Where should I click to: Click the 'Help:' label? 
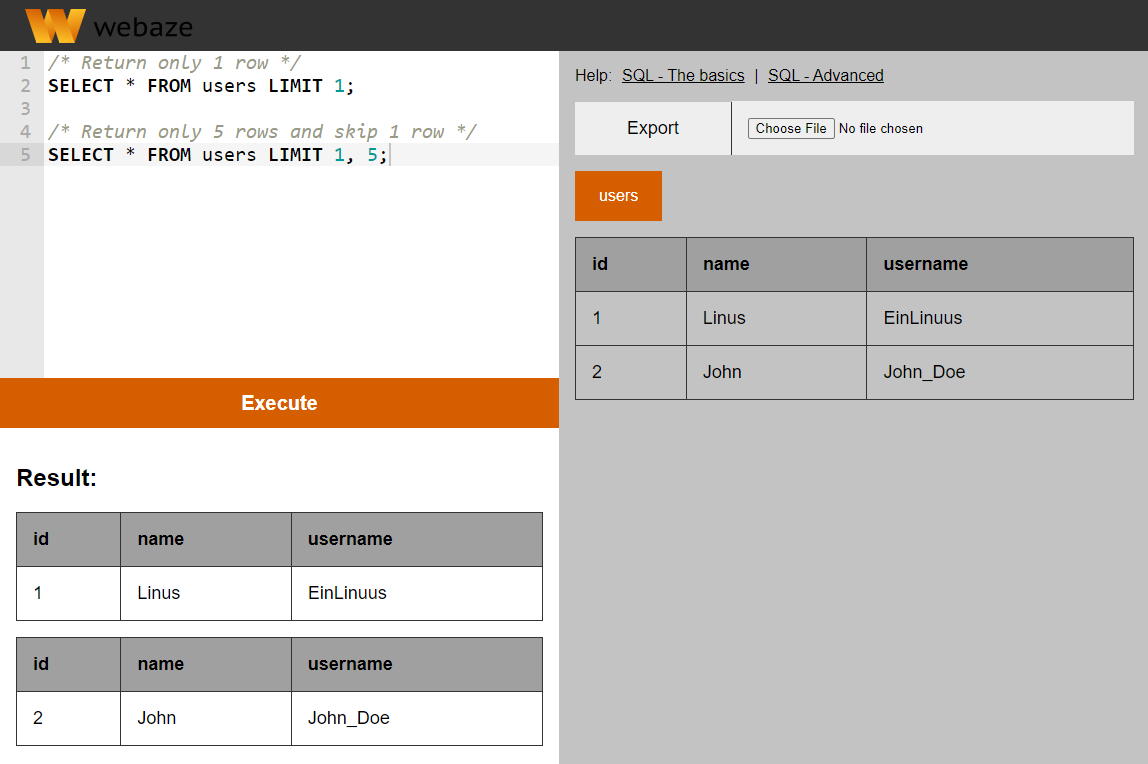tap(593, 75)
